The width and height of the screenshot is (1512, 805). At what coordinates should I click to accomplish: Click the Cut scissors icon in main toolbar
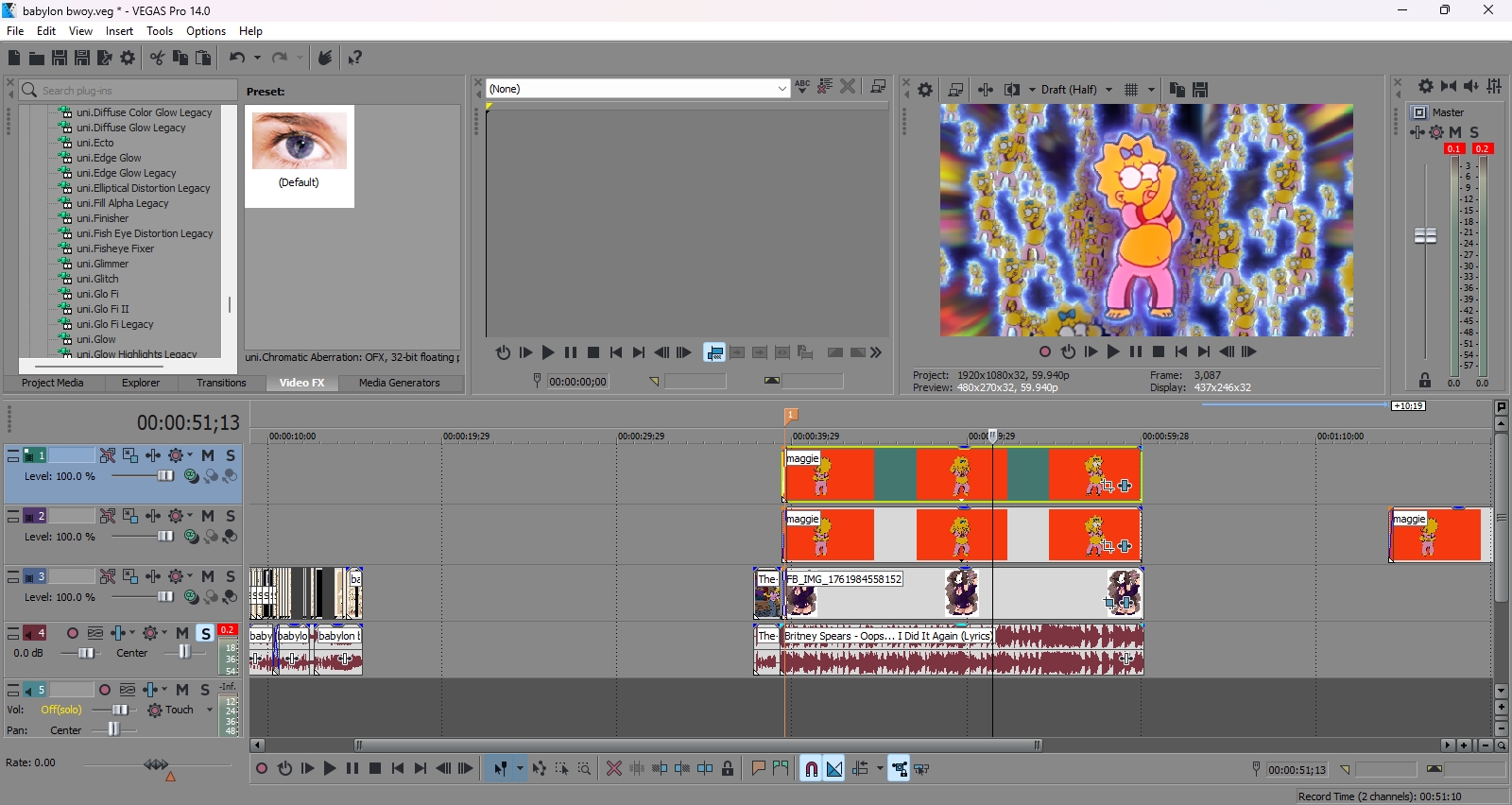pos(157,58)
